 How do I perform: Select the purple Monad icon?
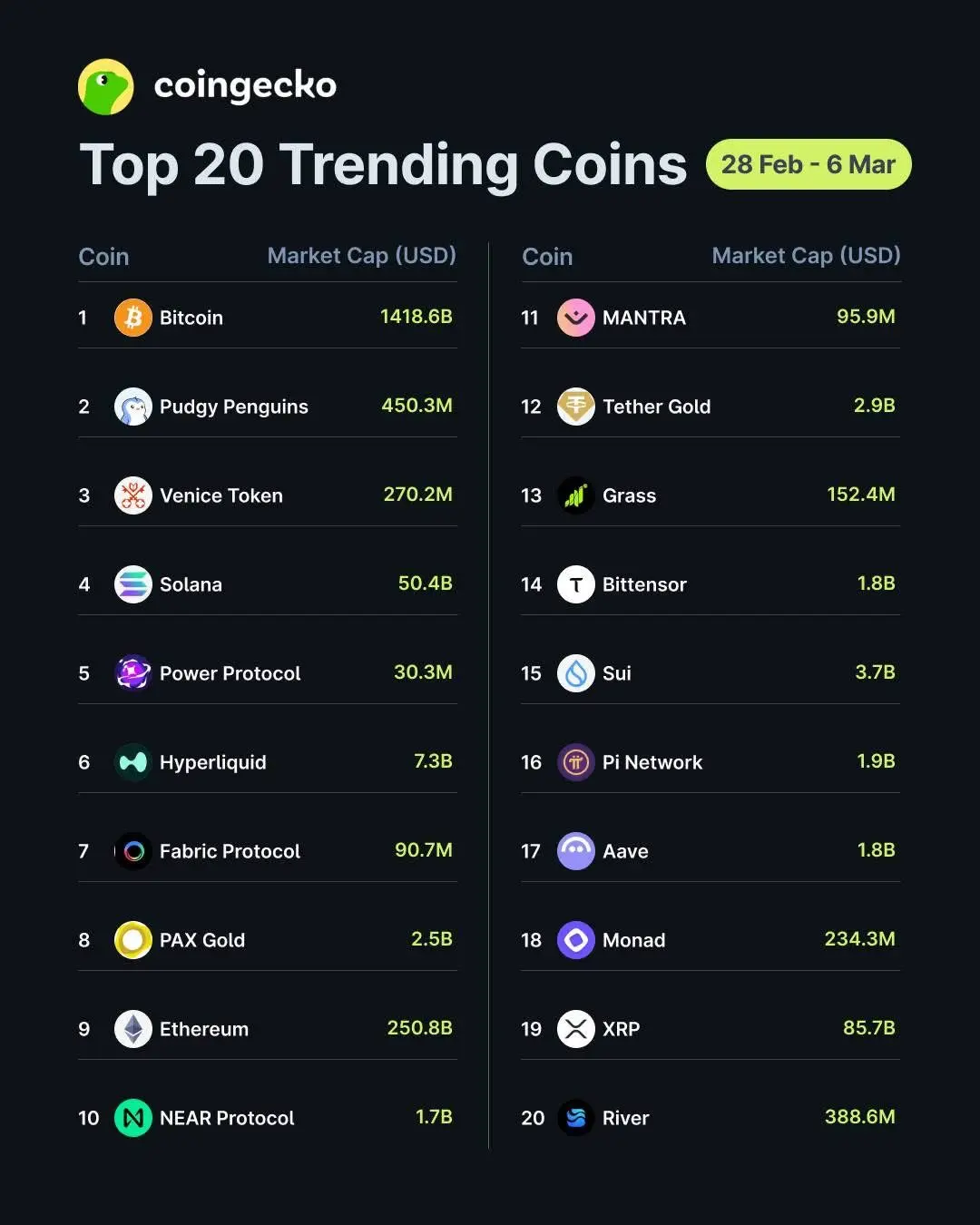[576, 940]
